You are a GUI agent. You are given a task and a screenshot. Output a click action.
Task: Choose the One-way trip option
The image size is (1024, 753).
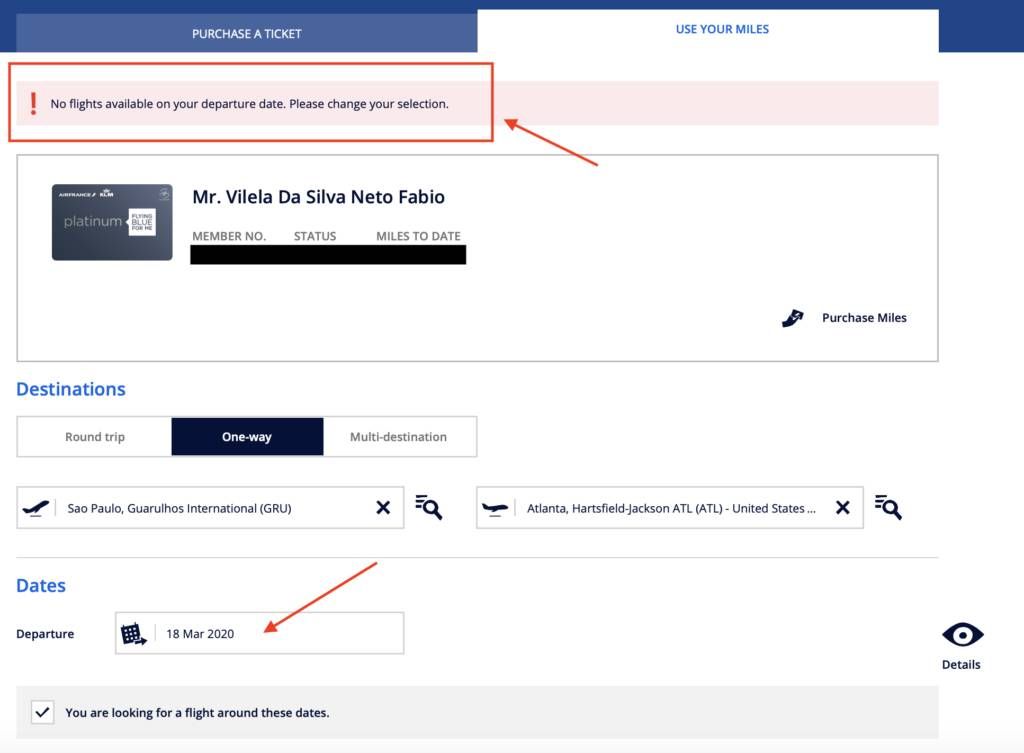(x=247, y=437)
